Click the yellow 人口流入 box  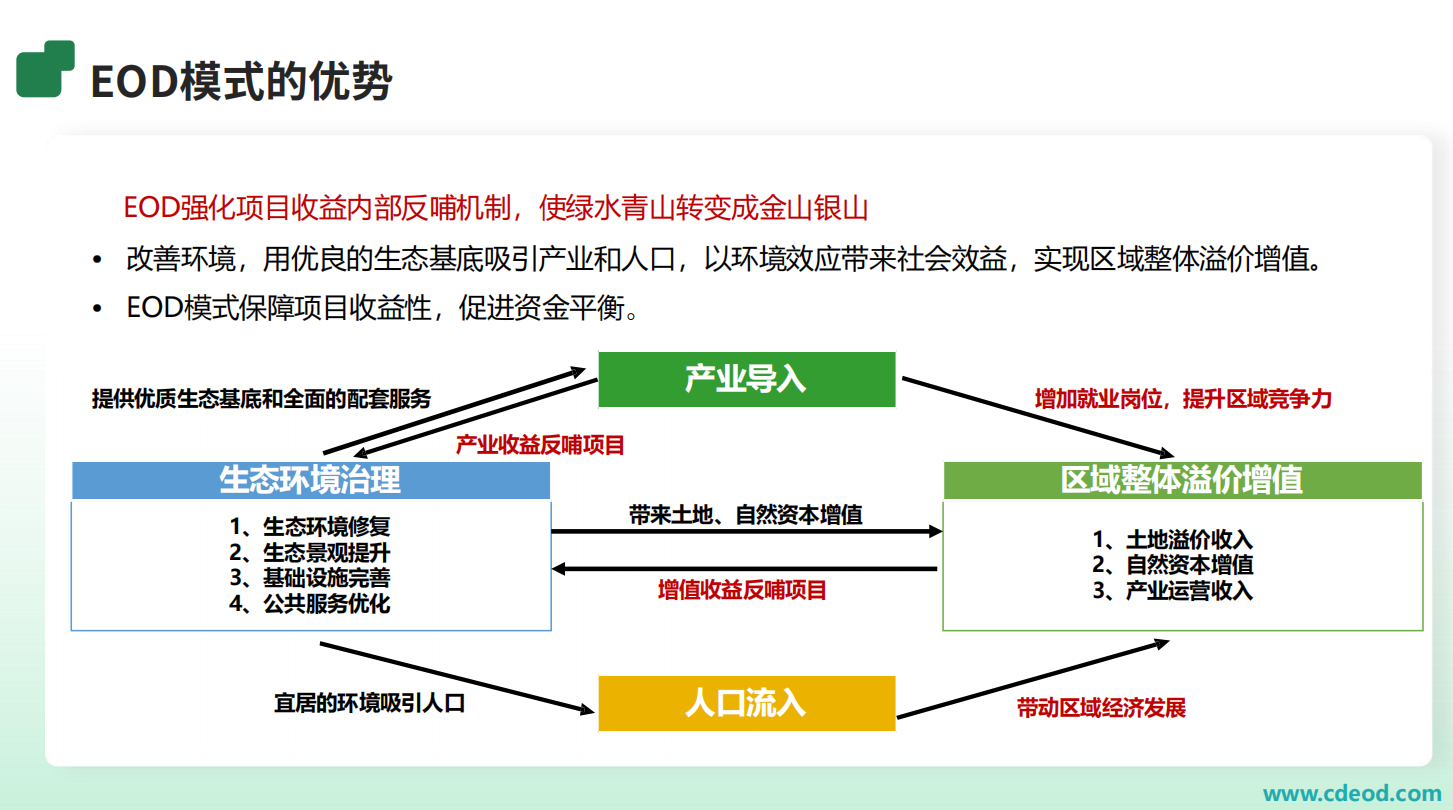[x=747, y=703]
